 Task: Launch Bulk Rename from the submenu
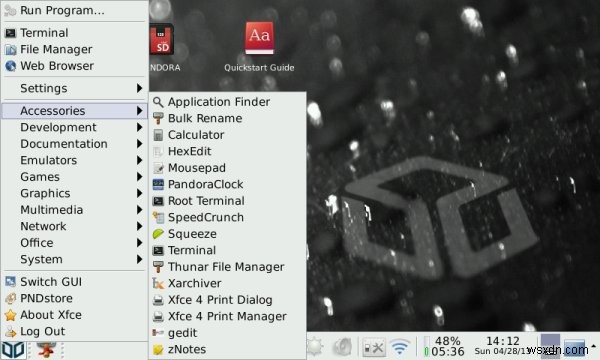(228, 118)
